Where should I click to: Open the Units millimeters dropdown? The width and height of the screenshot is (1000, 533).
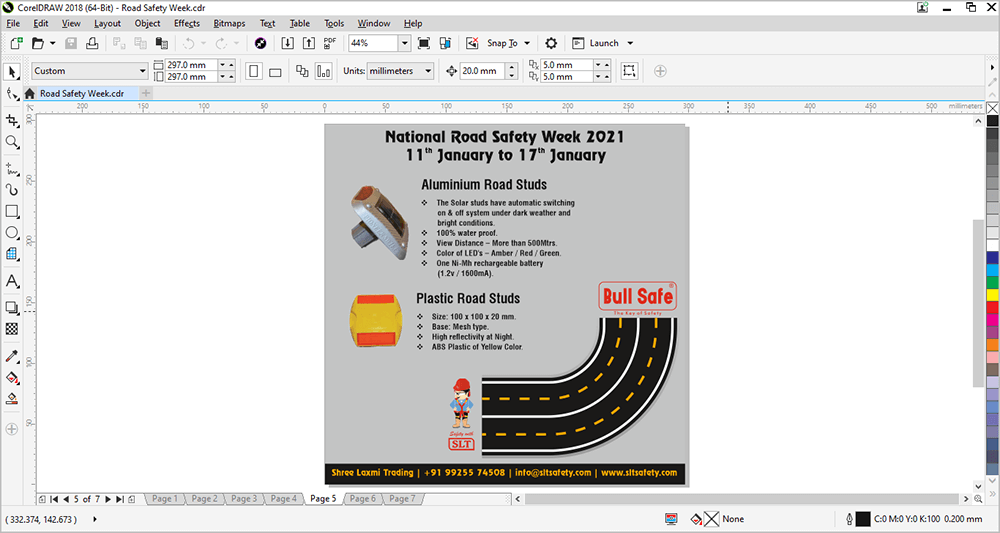click(x=428, y=71)
